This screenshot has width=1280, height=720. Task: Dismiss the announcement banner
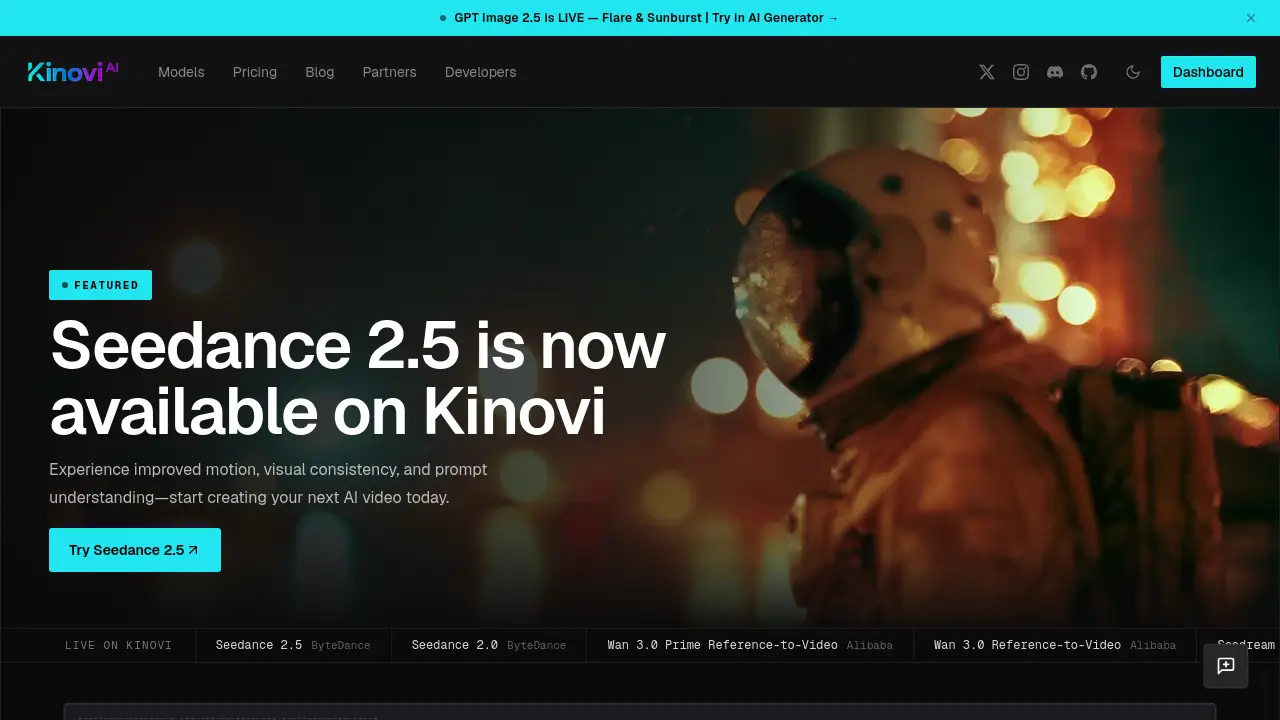pyautogui.click(x=1251, y=18)
